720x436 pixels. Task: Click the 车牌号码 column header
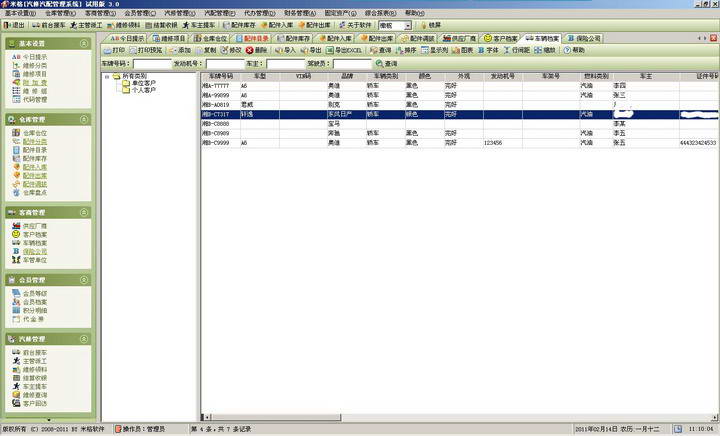tap(221, 76)
